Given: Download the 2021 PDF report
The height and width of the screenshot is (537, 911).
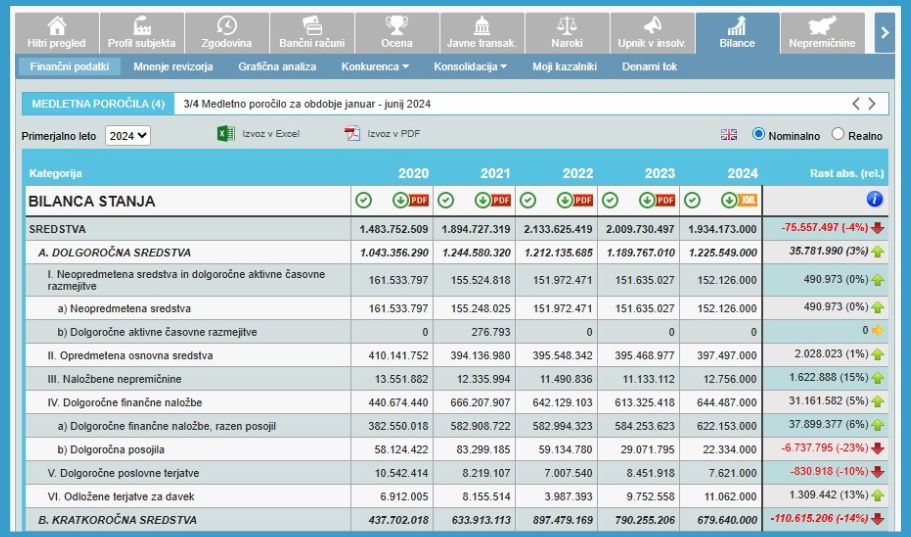Looking at the screenshot, I should [x=493, y=201].
